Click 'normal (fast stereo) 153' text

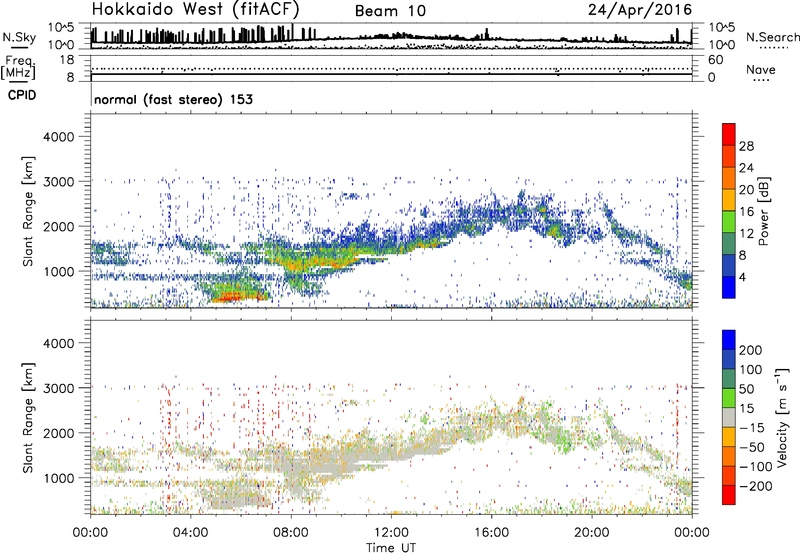pos(173,99)
